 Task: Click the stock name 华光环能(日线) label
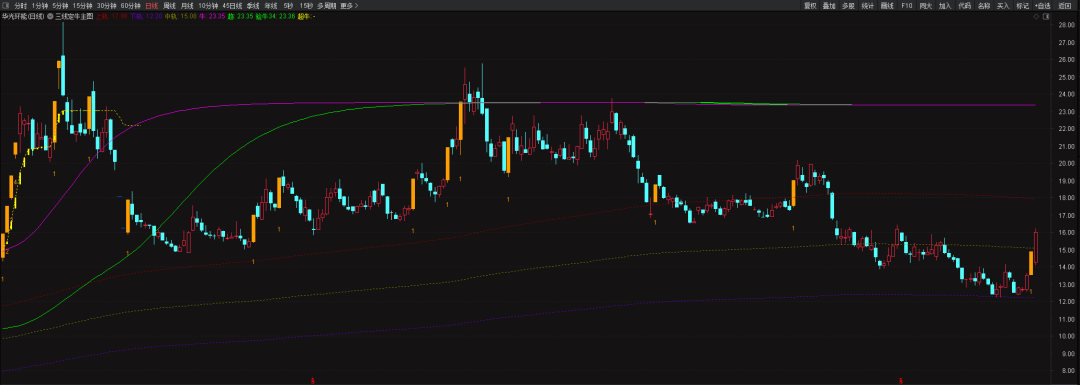tap(23, 16)
